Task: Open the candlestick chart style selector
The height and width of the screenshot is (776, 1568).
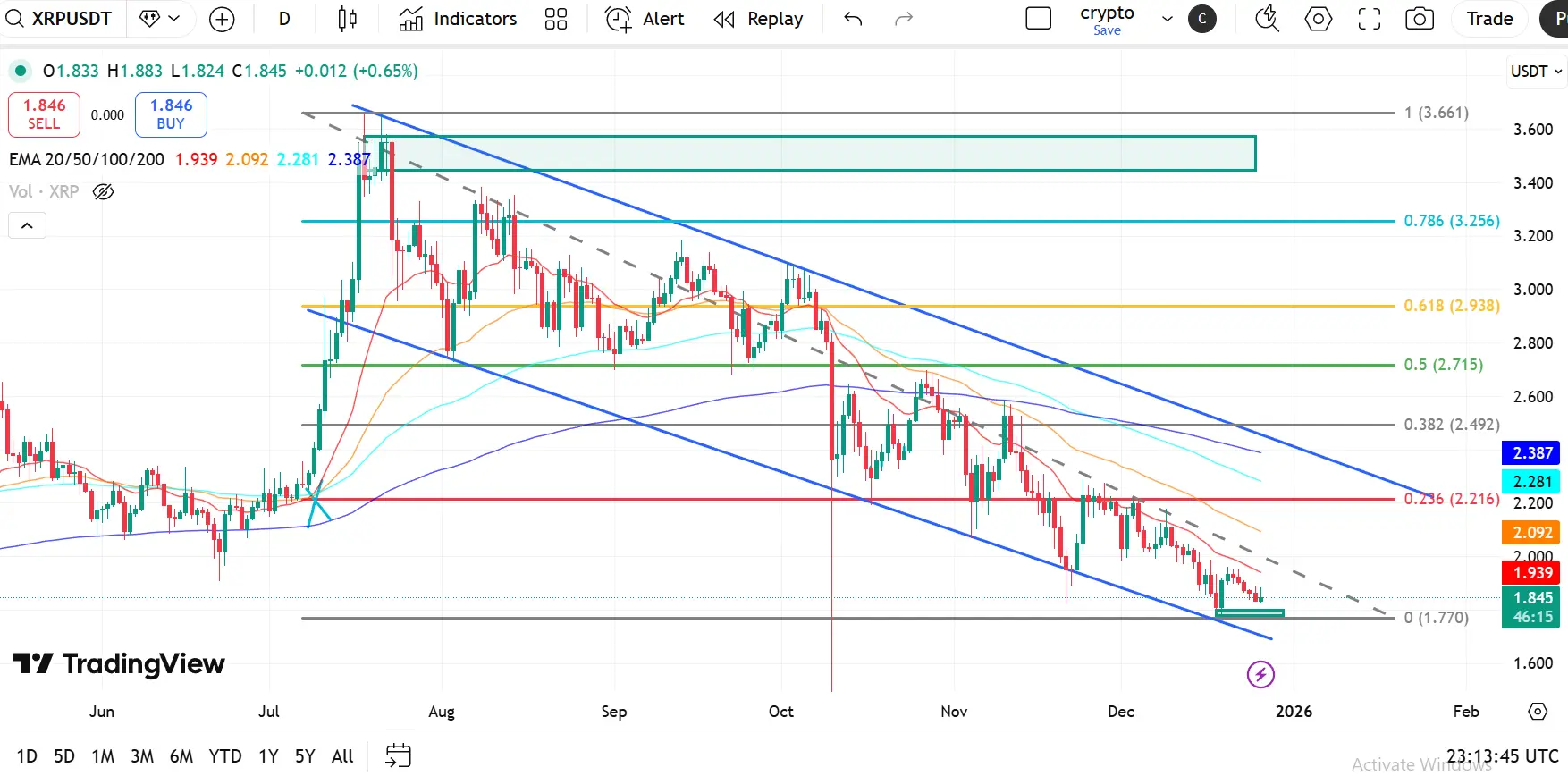Action: (x=347, y=19)
